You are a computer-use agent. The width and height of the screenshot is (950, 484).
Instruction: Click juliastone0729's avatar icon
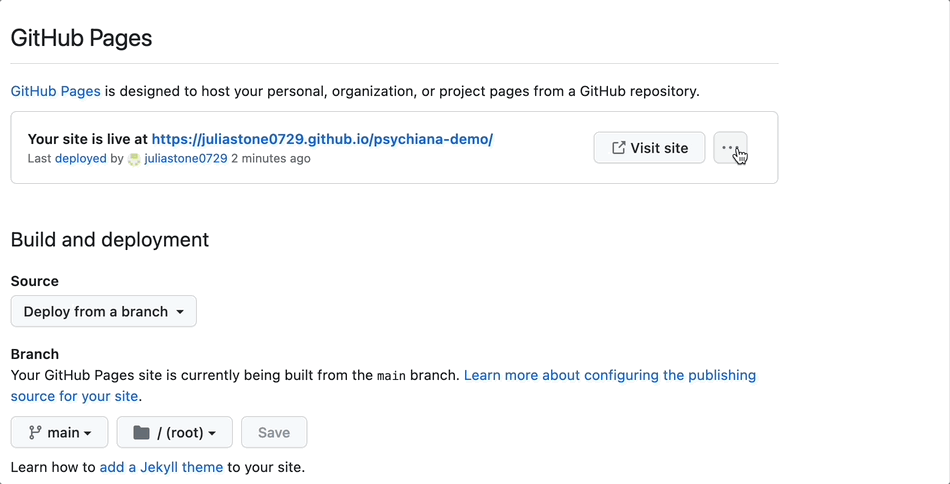(135, 159)
